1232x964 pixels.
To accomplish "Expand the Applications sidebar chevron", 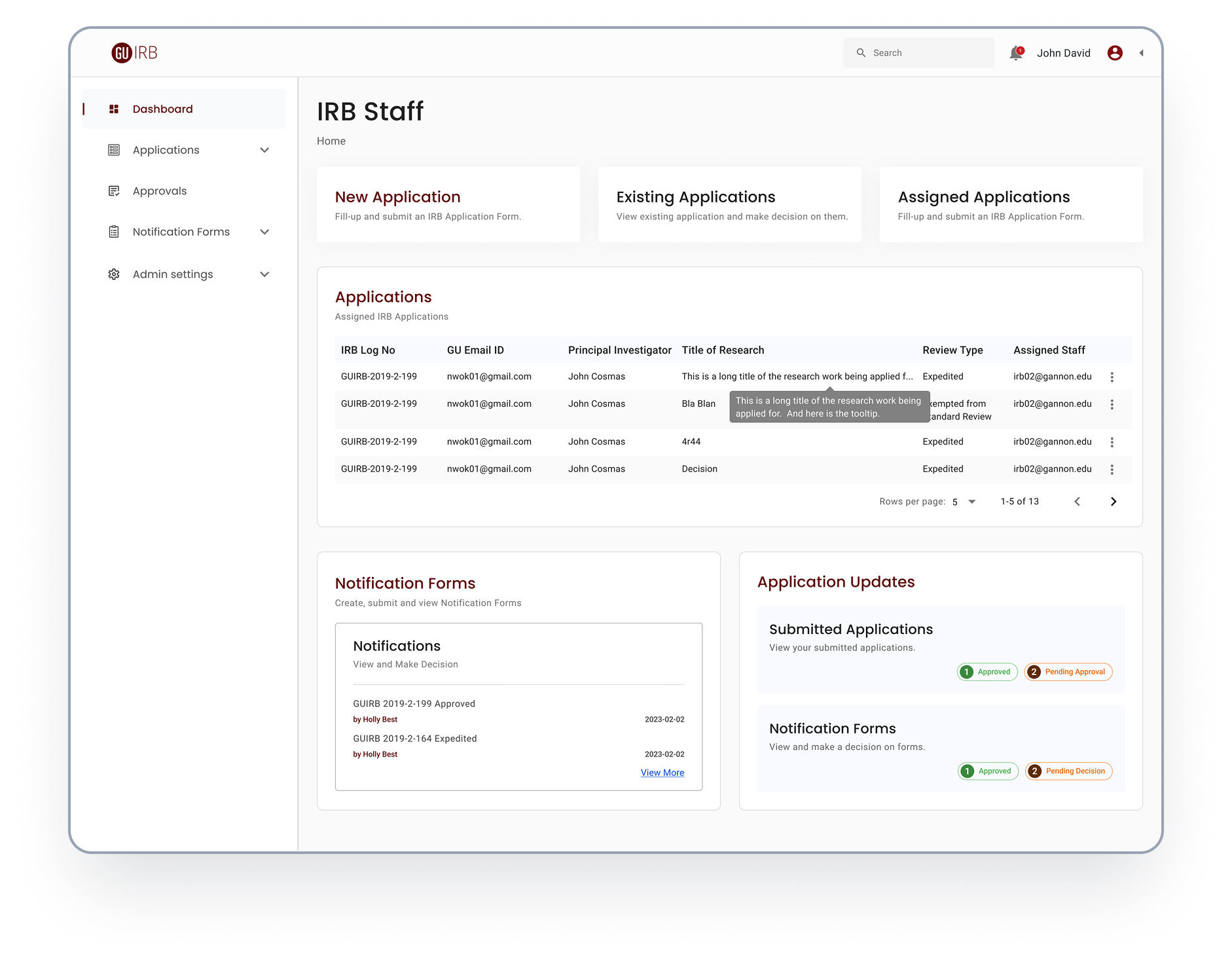I will point(264,150).
